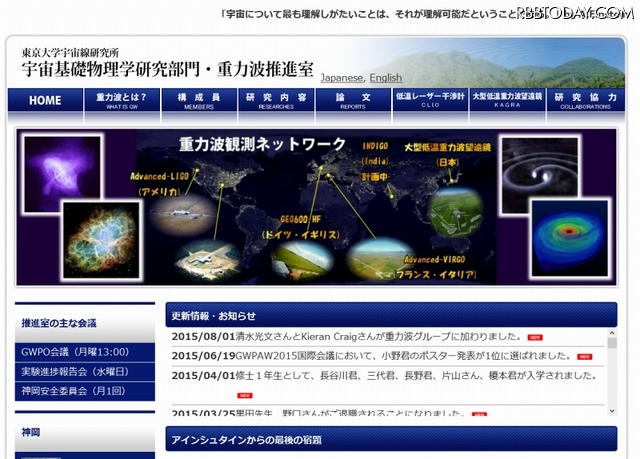Click the 重力波観測ネットワーク world map banner
640x459 pixels.
click(x=316, y=207)
